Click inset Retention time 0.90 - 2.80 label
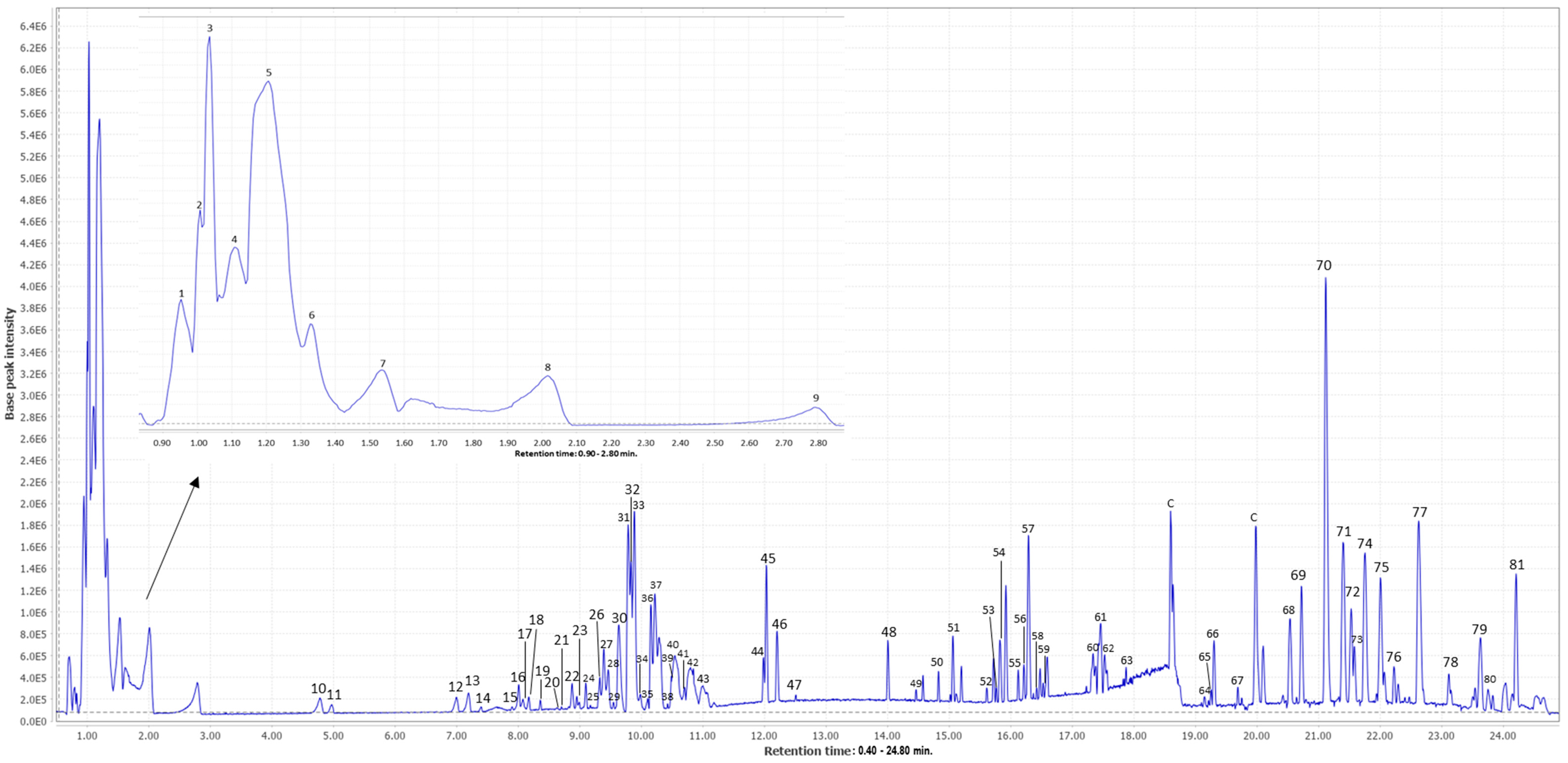The width and height of the screenshot is (1568, 763). pos(576,453)
